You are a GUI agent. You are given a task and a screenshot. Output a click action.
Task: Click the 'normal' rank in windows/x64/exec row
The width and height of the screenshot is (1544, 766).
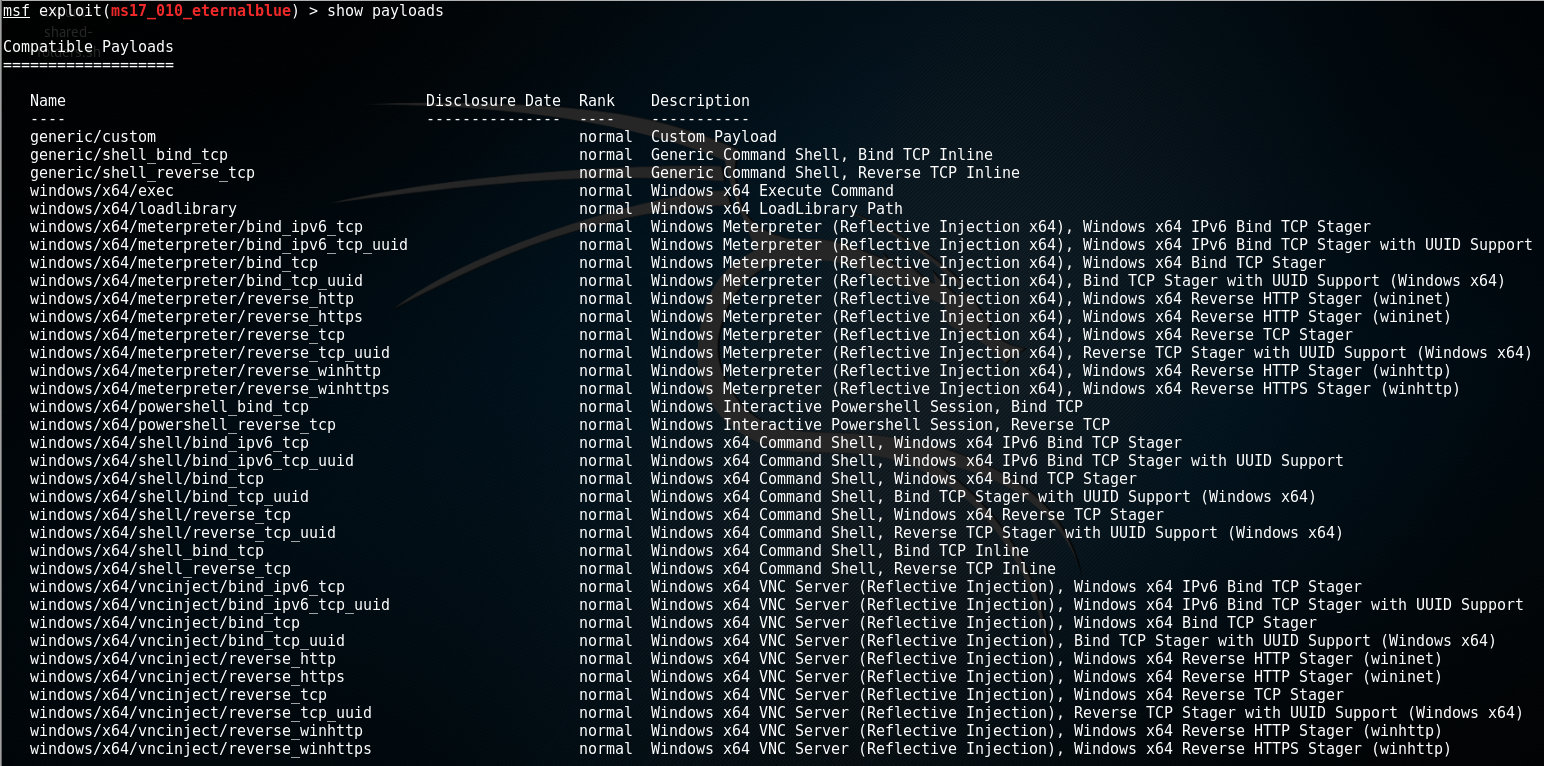point(606,191)
